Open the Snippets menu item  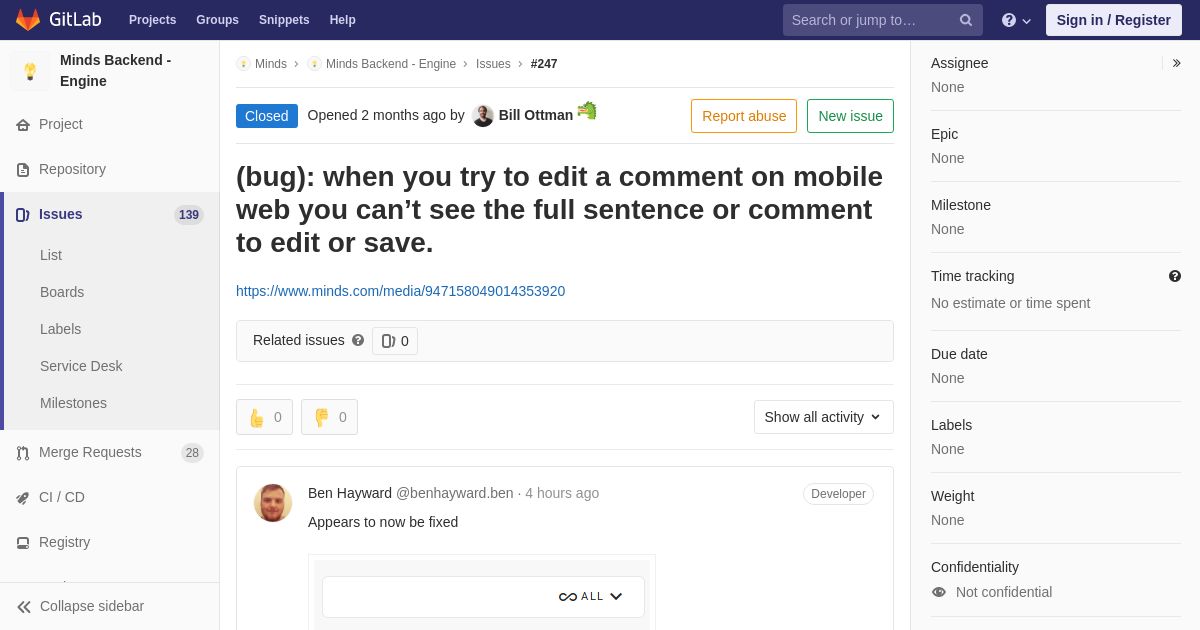click(x=284, y=20)
